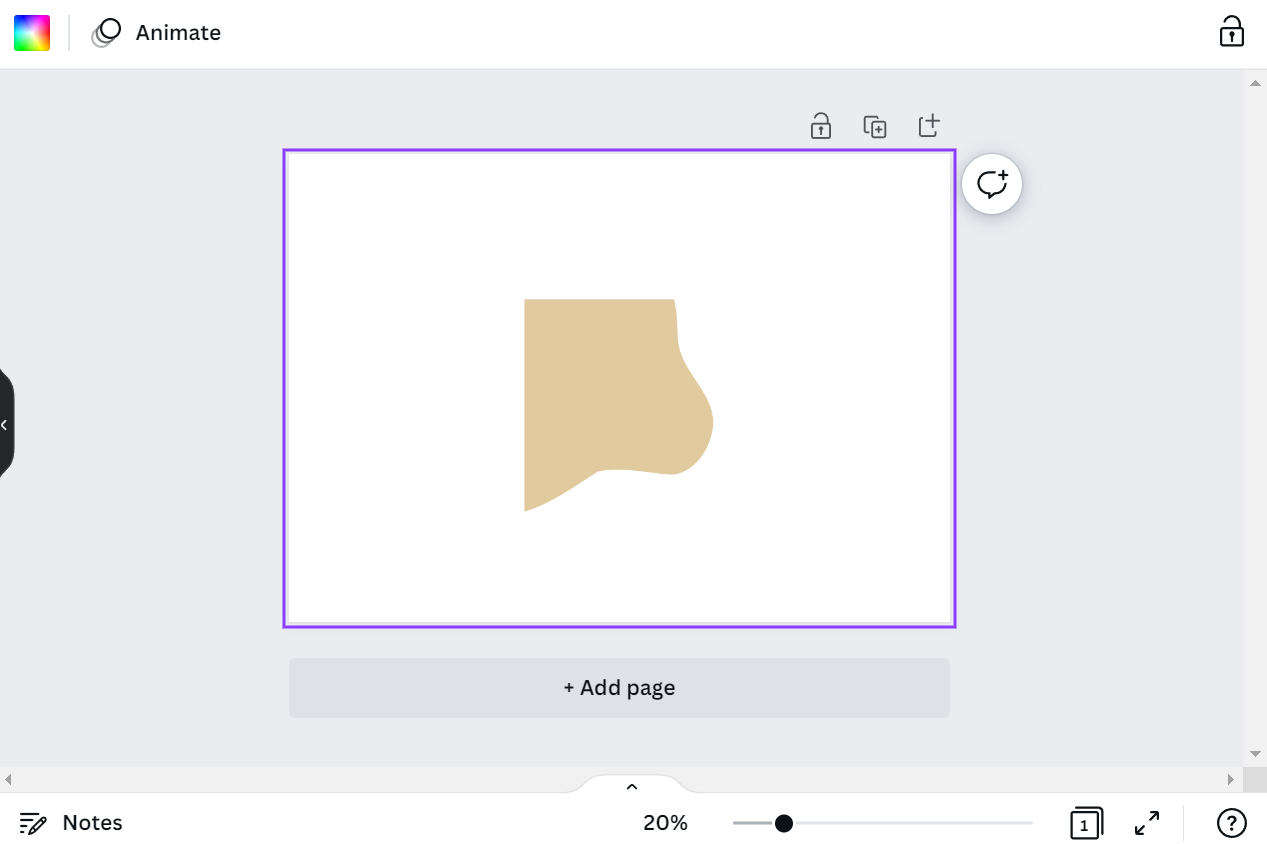Duplicate the page with the copy icon

point(875,126)
